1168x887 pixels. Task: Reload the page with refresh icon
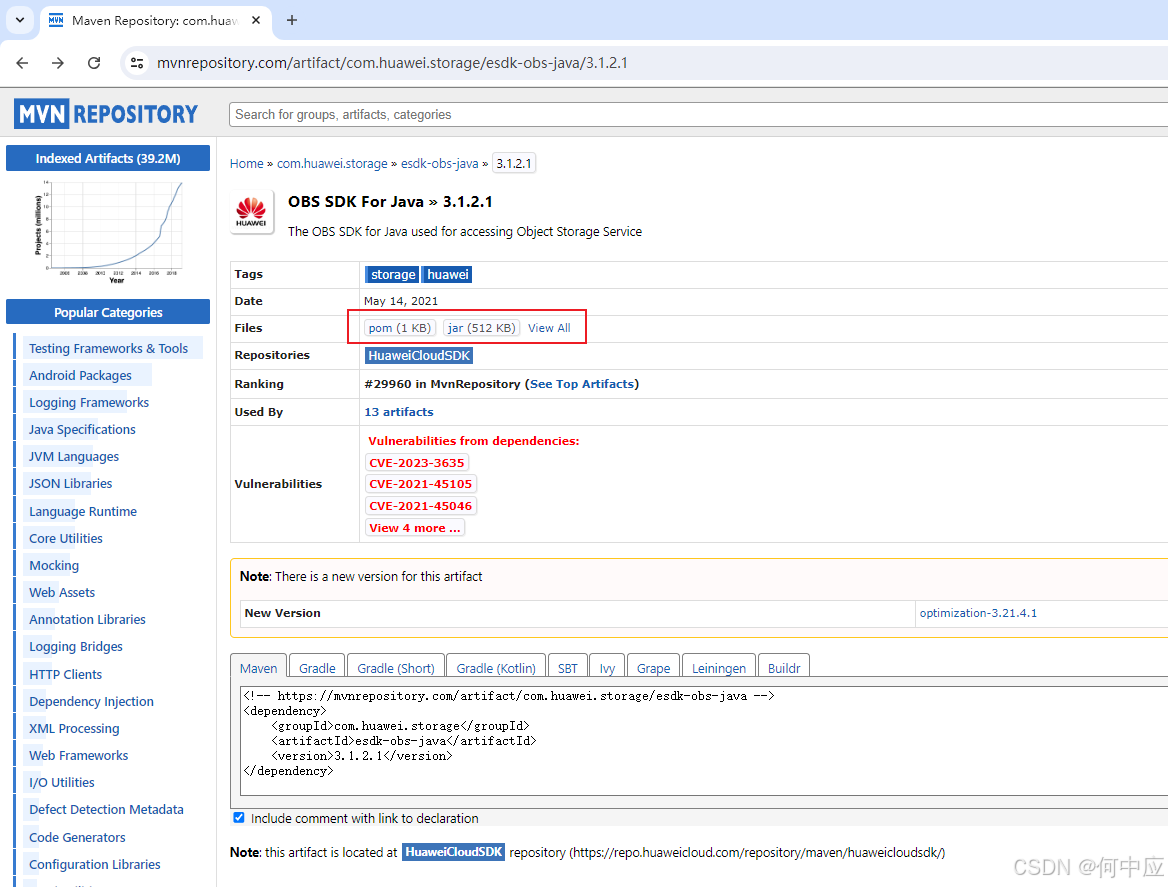tap(94, 63)
